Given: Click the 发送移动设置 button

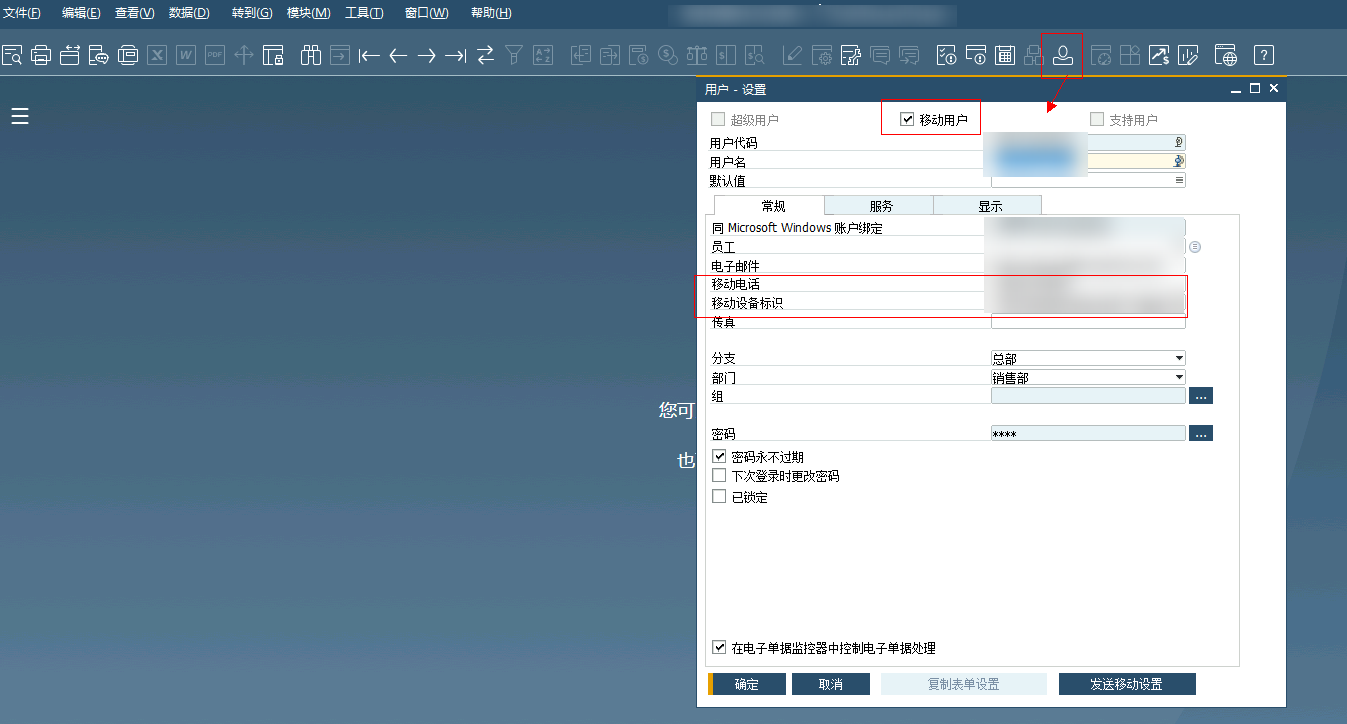Looking at the screenshot, I should pyautogui.click(x=1127, y=684).
